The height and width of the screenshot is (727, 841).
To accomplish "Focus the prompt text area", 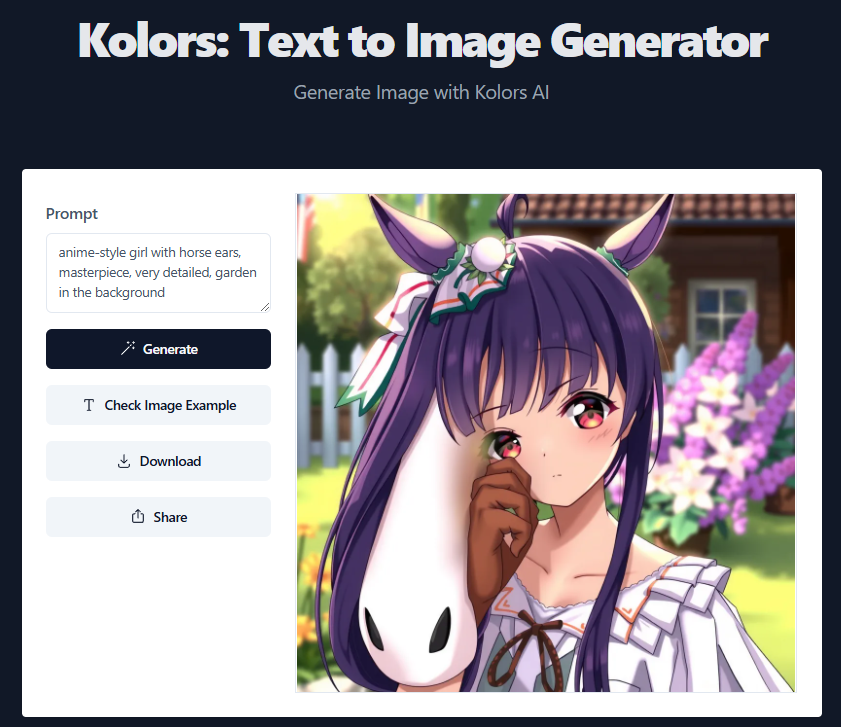I will 158,273.
